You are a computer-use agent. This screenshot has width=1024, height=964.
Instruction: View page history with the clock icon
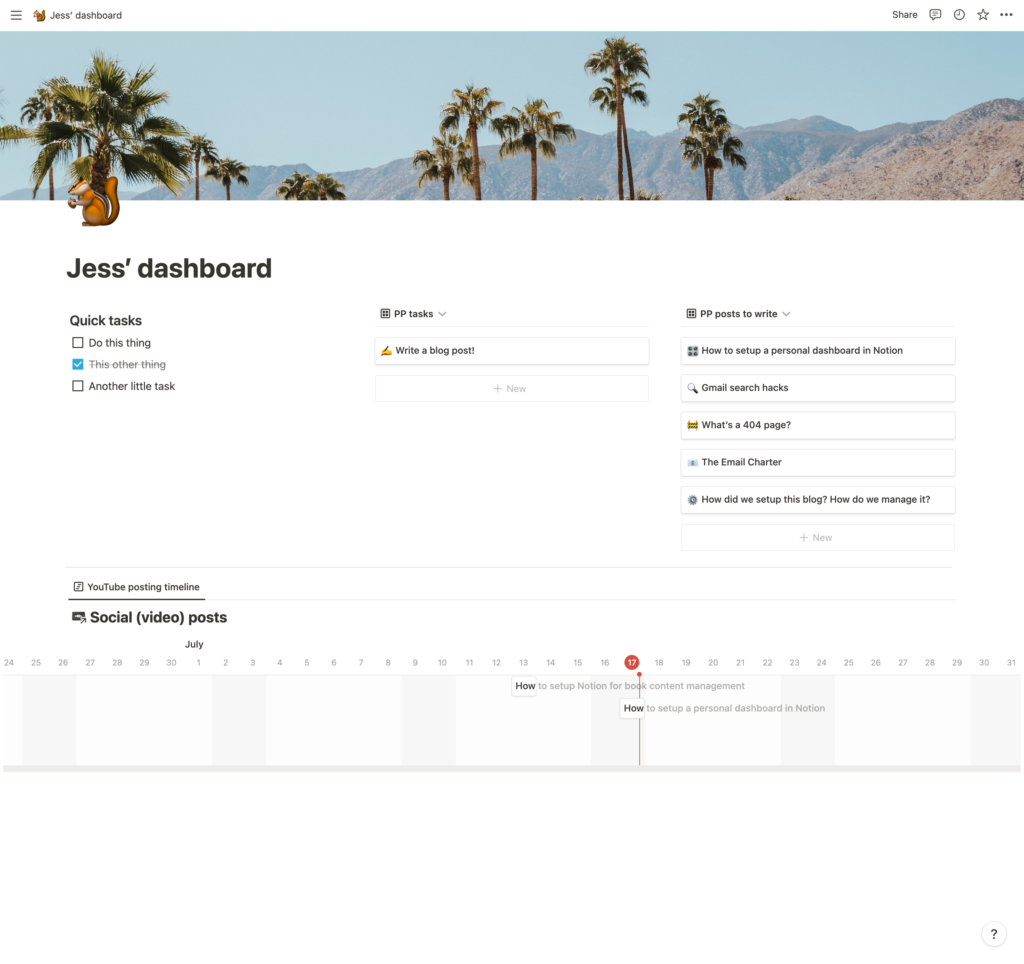pos(958,15)
